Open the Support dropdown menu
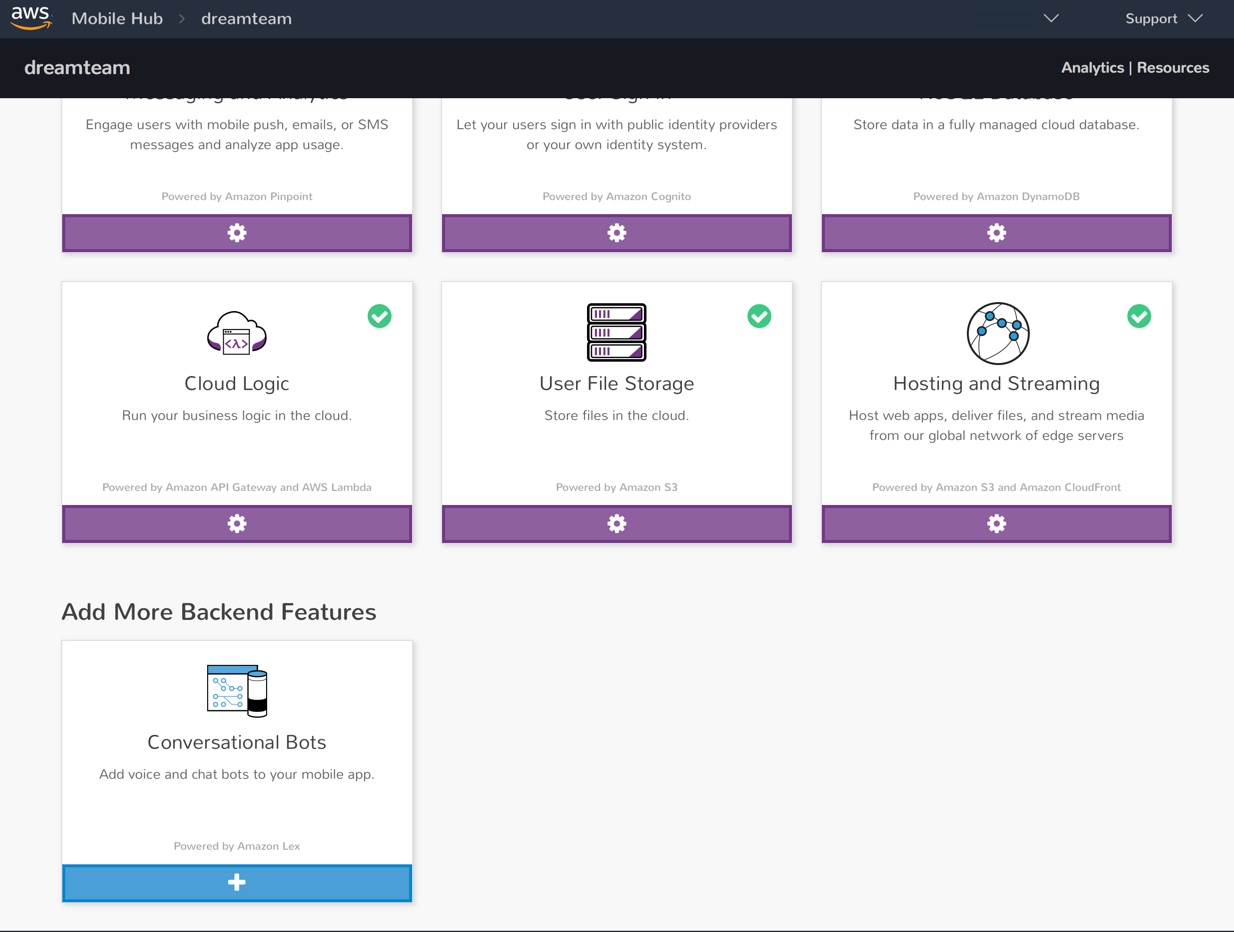The image size is (1234, 932). coord(1164,19)
